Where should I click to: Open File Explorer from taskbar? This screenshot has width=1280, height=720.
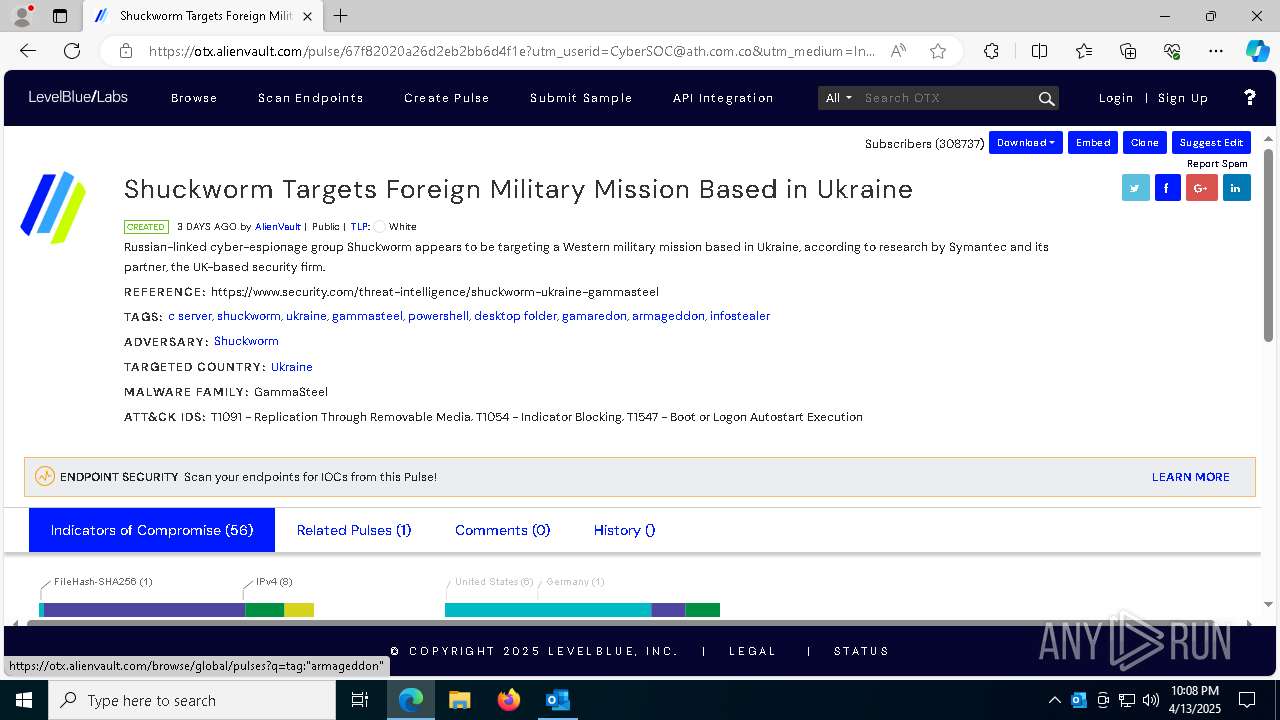(459, 700)
